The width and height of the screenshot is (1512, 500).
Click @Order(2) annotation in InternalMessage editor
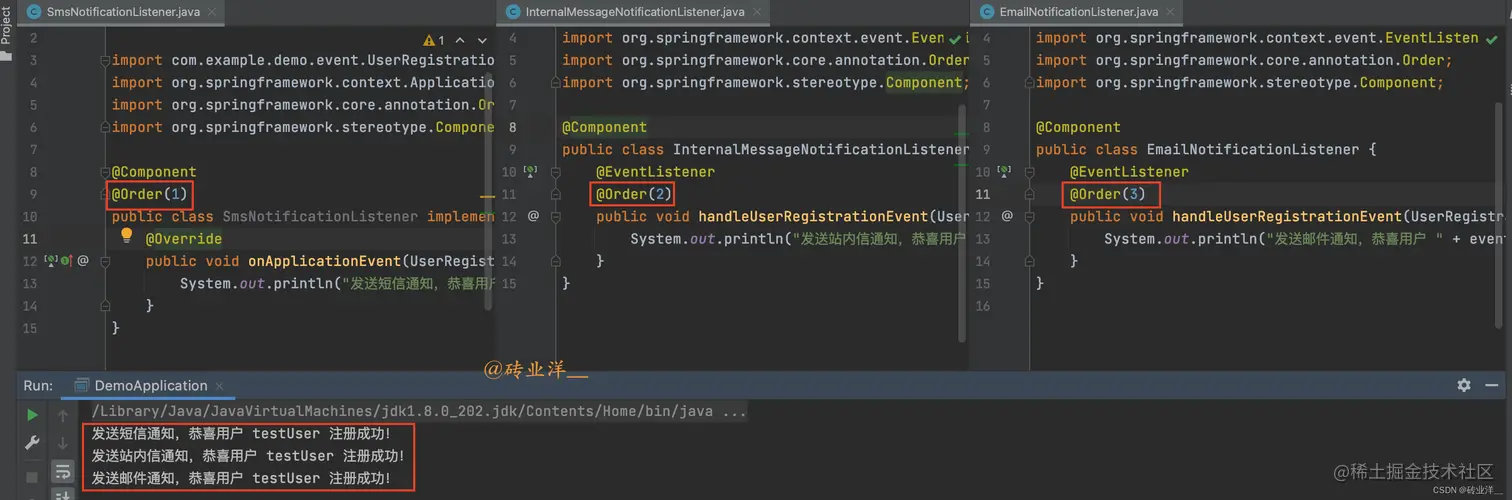tap(634, 194)
